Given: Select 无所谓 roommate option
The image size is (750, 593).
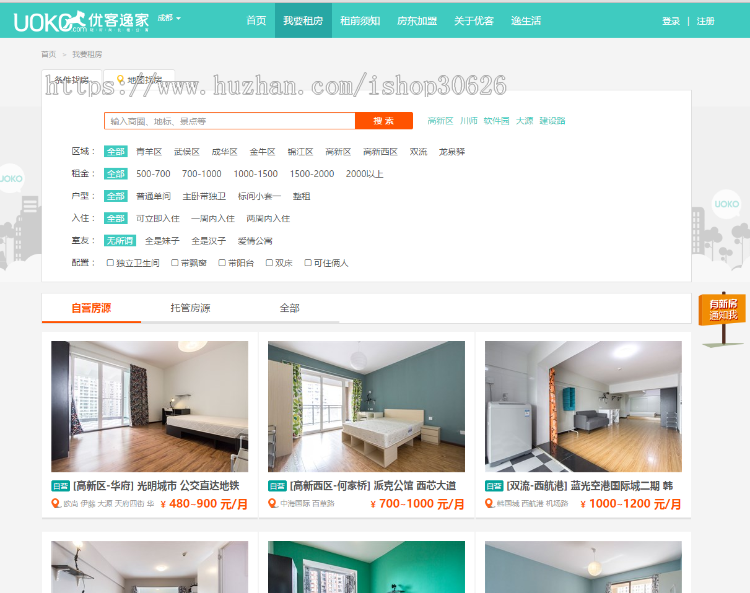Looking at the screenshot, I should click(120, 241).
